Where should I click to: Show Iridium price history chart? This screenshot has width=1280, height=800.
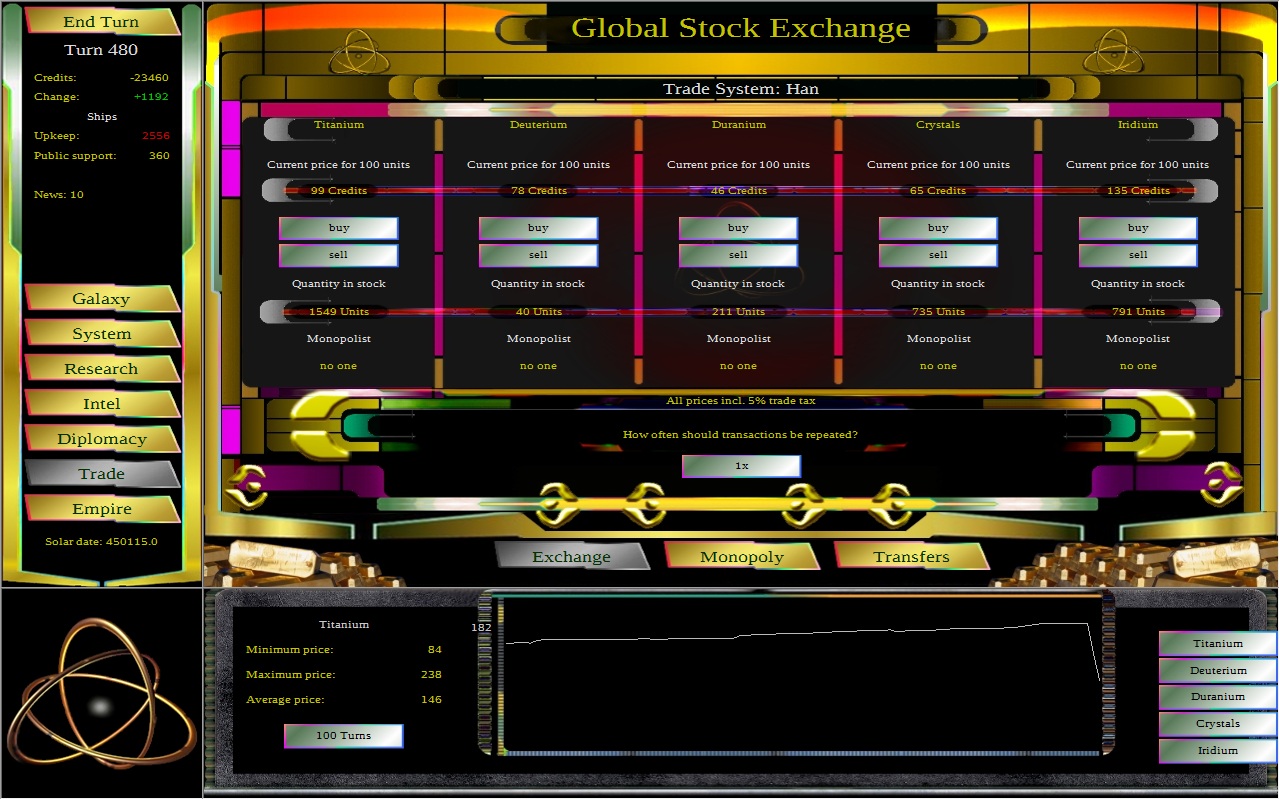coord(1217,750)
